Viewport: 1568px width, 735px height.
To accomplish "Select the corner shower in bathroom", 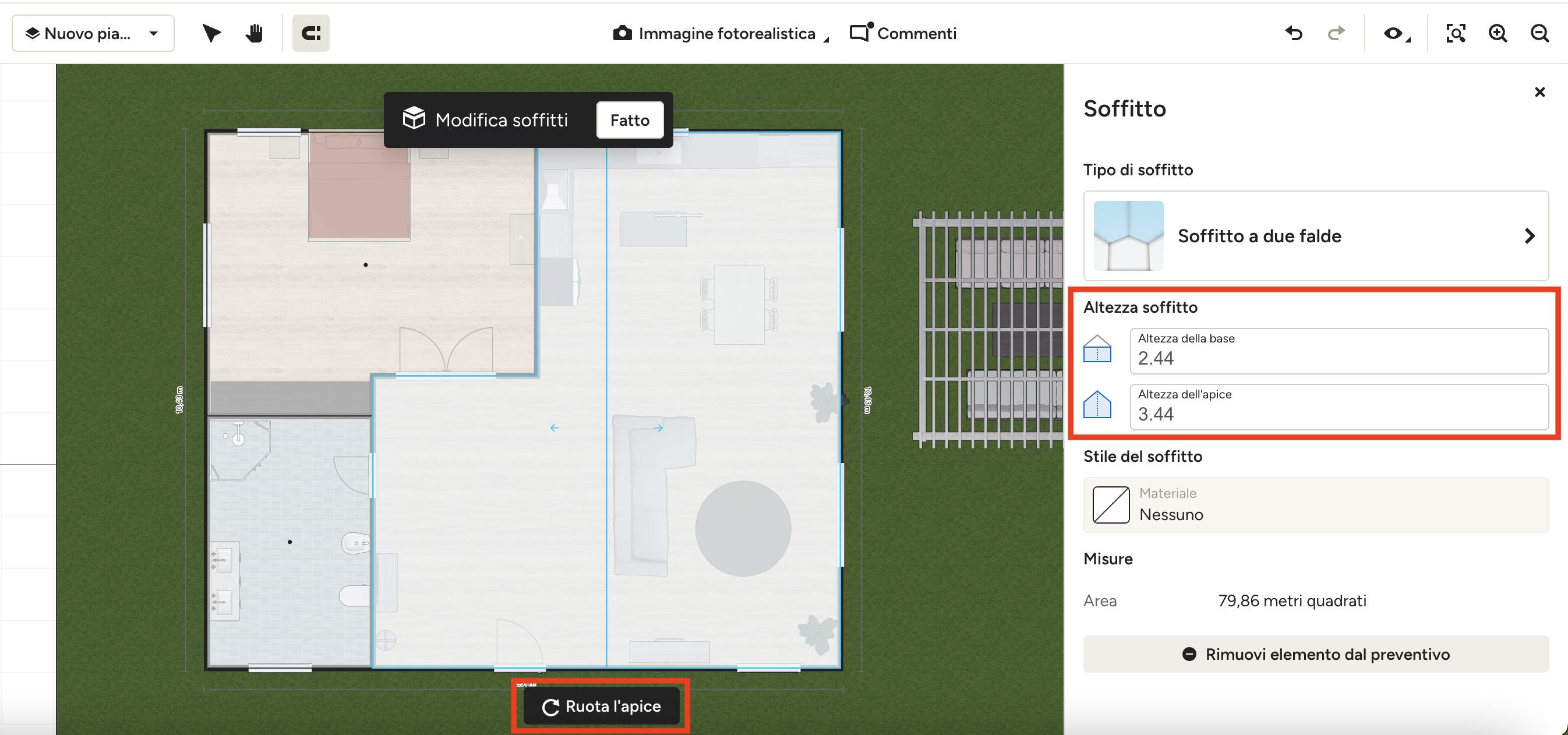I will (240, 450).
